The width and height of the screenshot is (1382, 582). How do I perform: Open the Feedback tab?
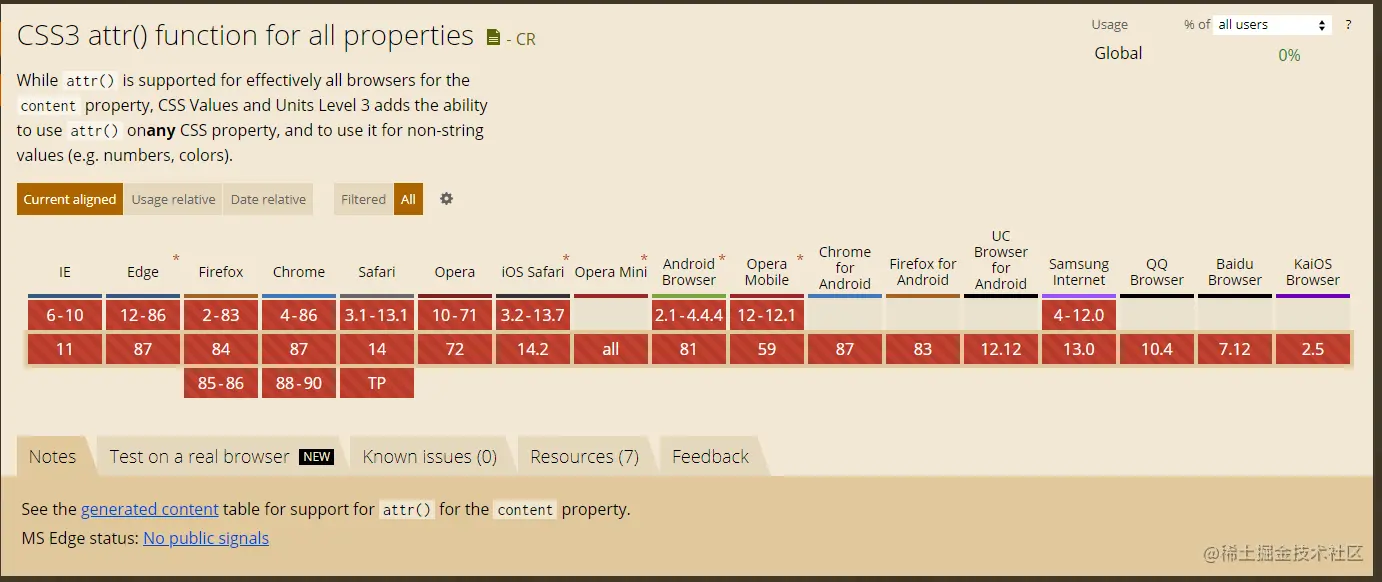point(710,456)
